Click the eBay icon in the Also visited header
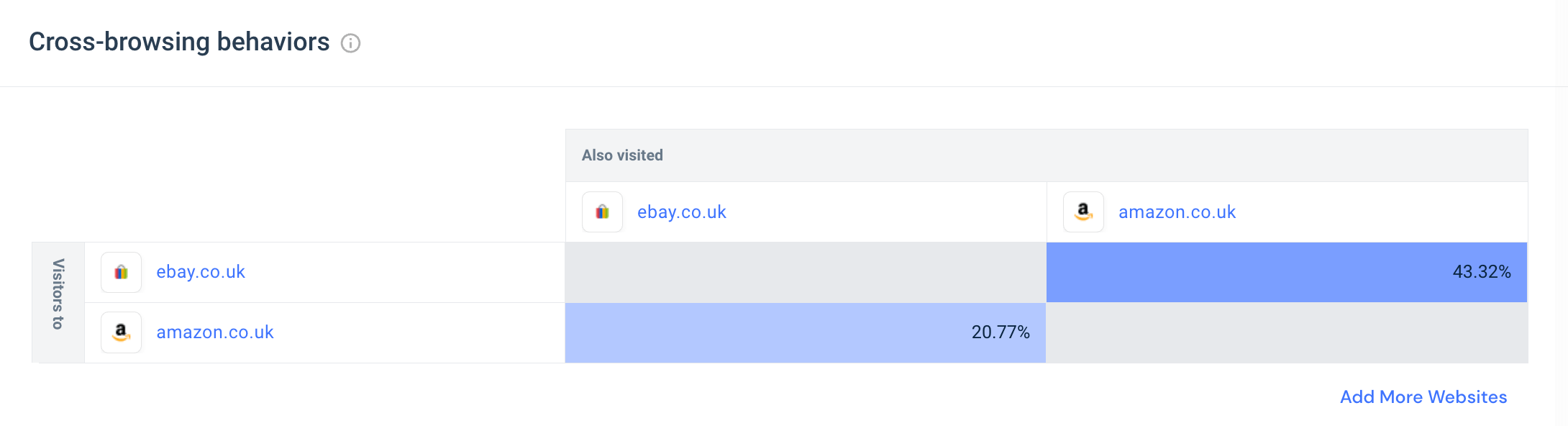 (x=602, y=212)
